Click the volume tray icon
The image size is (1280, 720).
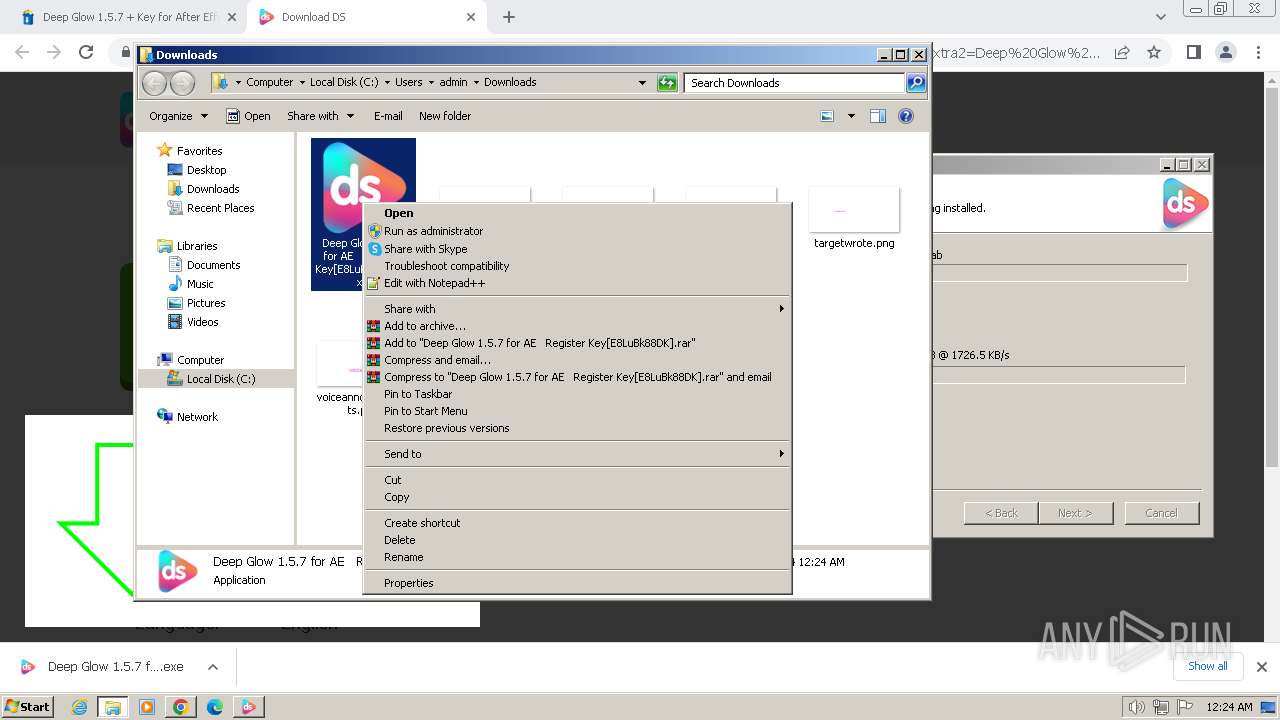(x=1137, y=707)
